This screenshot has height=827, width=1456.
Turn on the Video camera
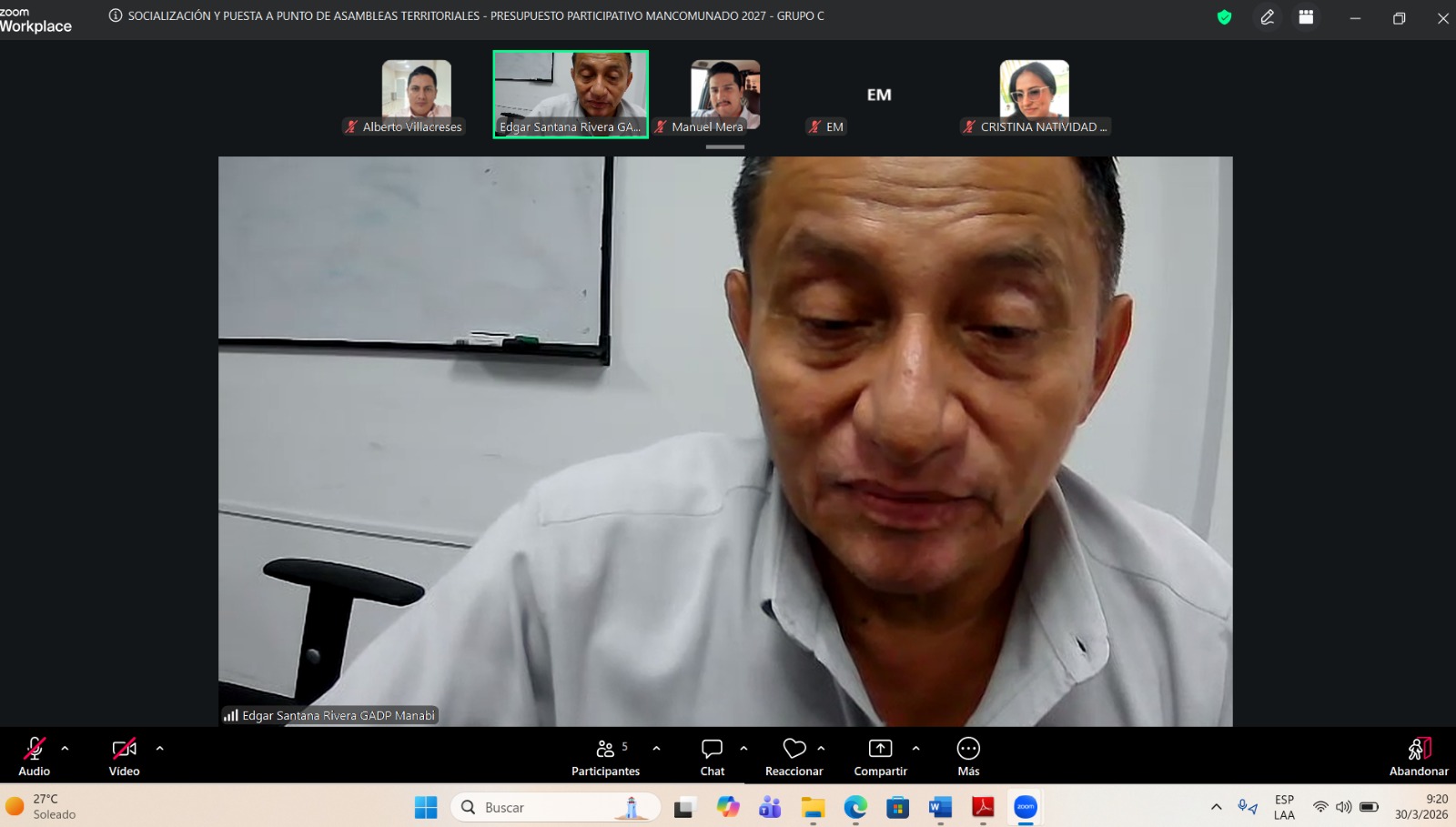click(x=124, y=756)
